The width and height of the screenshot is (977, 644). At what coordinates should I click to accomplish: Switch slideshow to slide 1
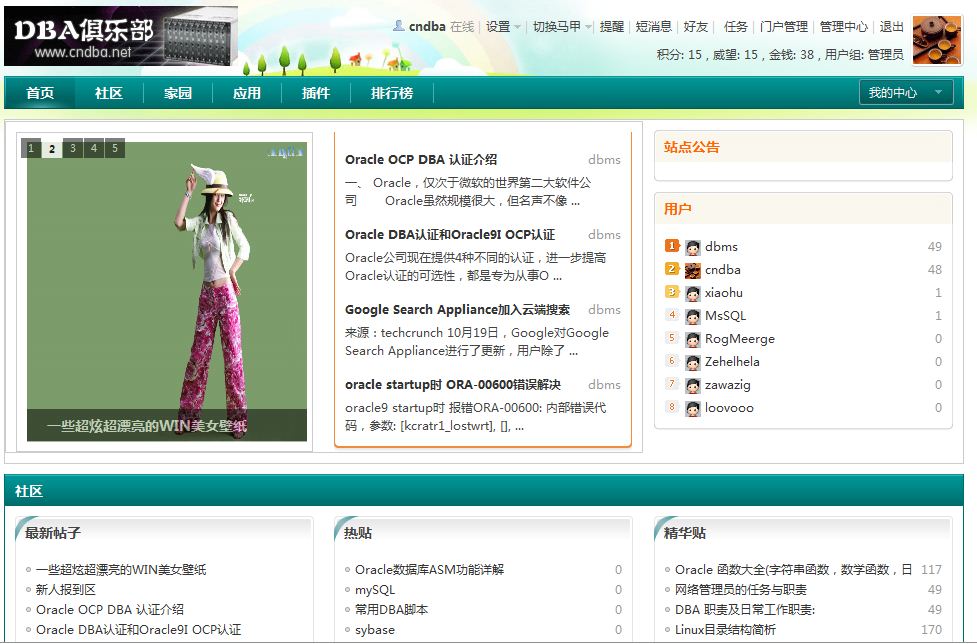click(31, 149)
